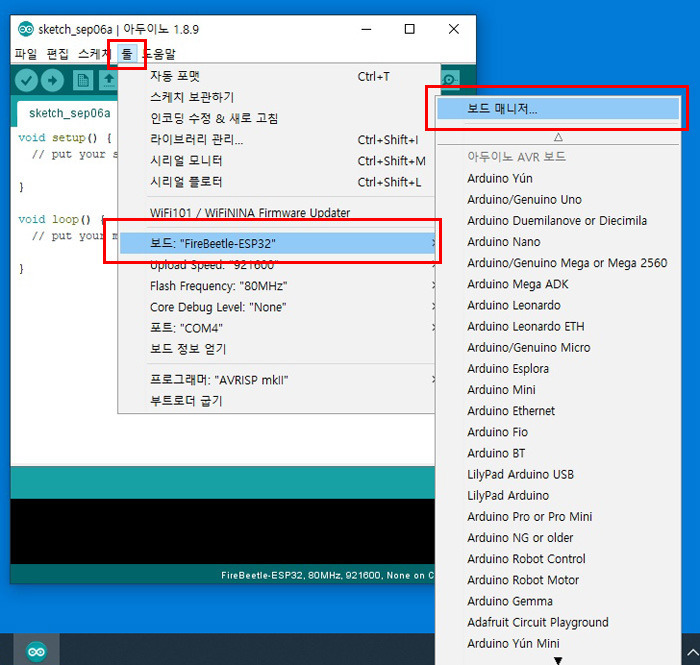Click the black console output area
This screenshot has width=700, height=665.
point(222,532)
